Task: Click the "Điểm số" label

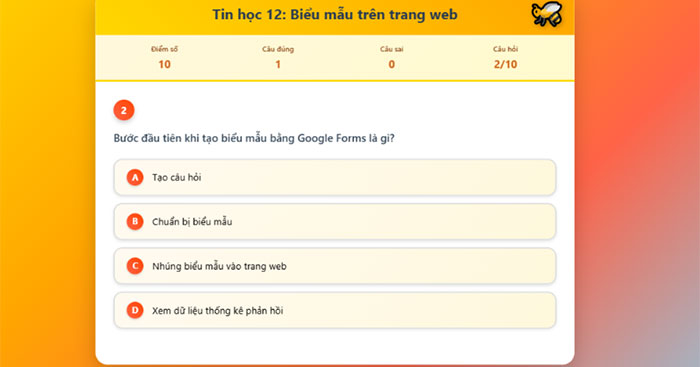Action: point(164,49)
